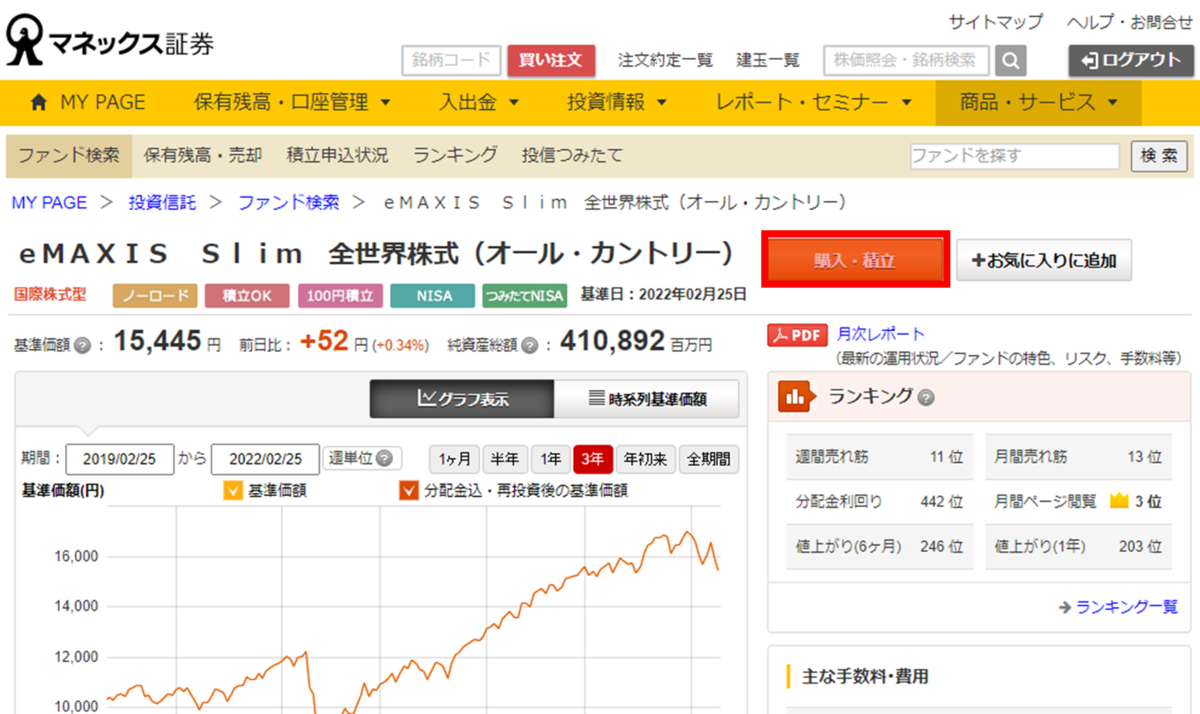Screen dimensions: 1200x714
Task: Click the ranking bar-chart icon
Action: pos(796,397)
